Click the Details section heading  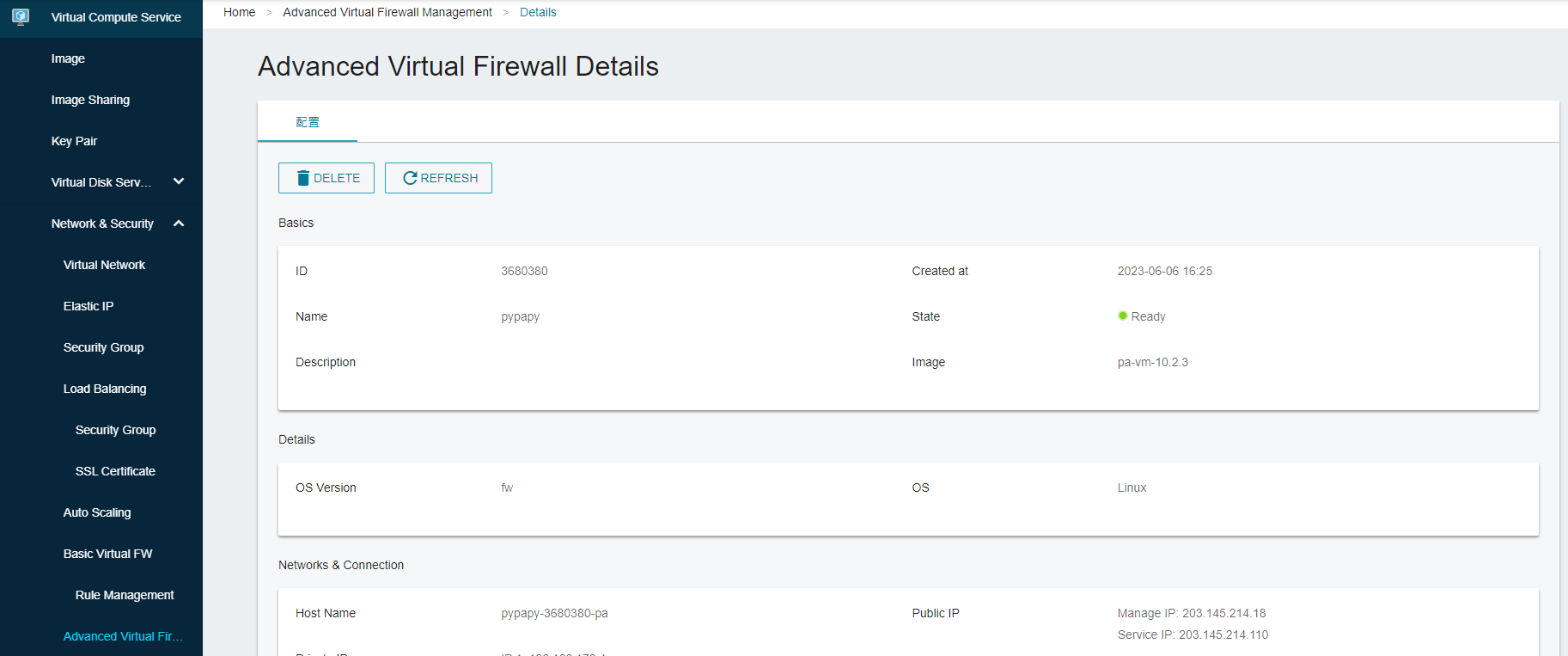pos(296,439)
